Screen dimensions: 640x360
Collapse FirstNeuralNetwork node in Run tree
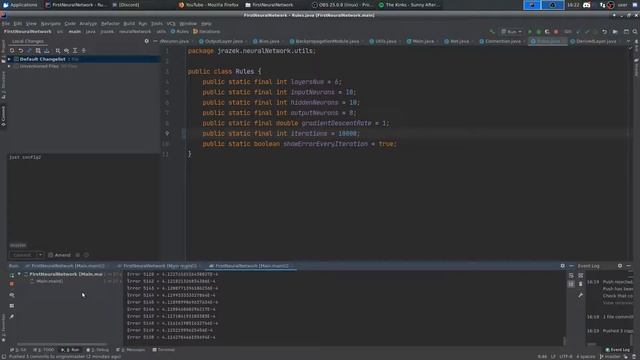tap(19, 274)
